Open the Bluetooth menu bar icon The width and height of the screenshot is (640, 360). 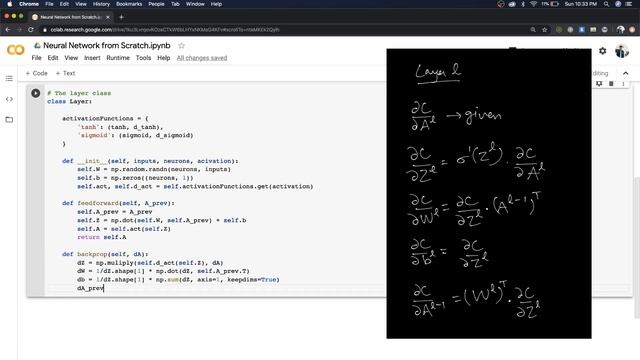tap(523, 4)
